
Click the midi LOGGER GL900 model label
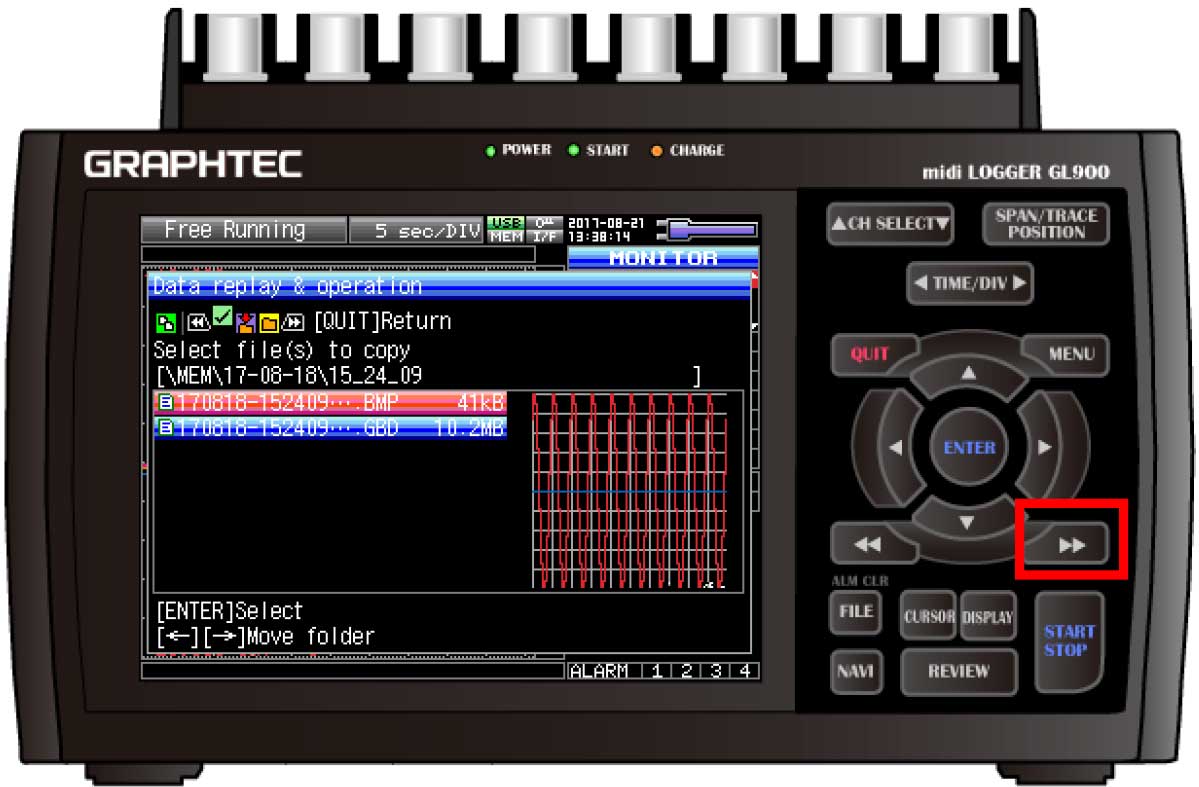tap(1015, 172)
